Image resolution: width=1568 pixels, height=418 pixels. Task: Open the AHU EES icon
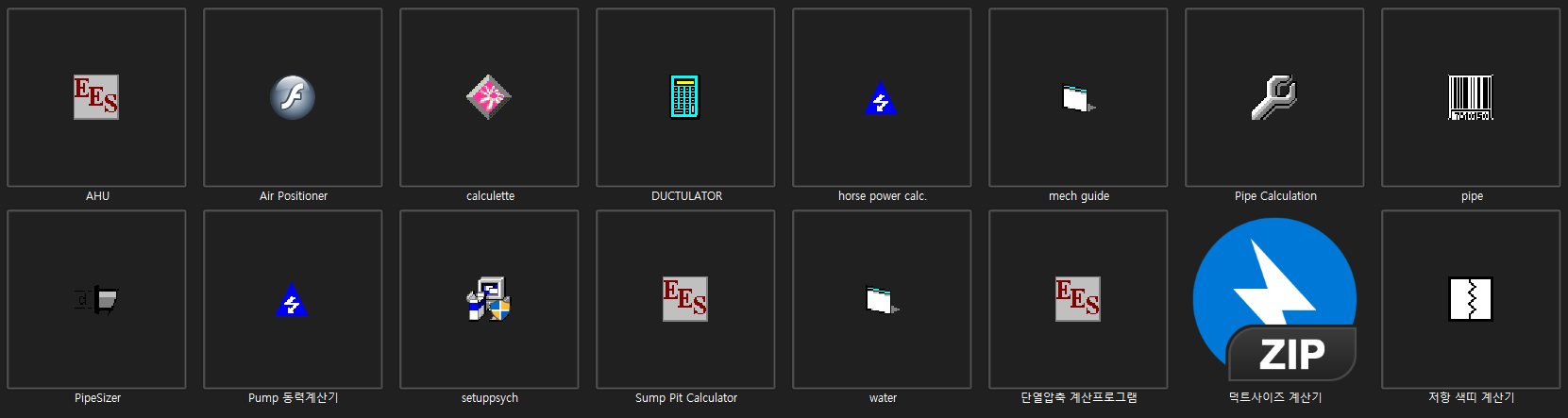click(x=96, y=97)
